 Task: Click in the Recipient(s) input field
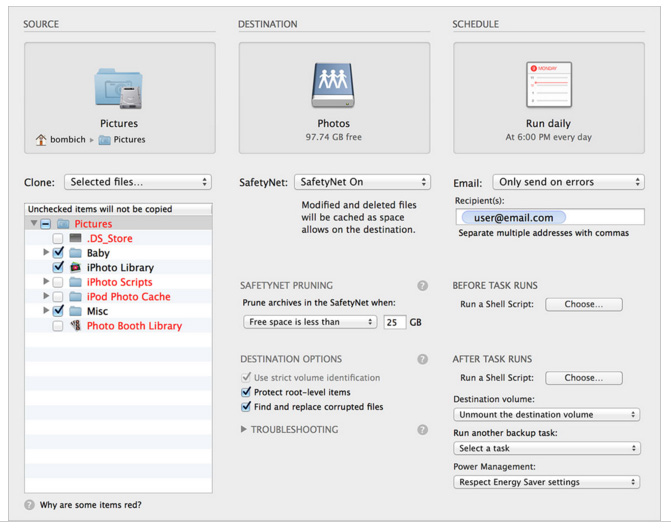[x=550, y=217]
